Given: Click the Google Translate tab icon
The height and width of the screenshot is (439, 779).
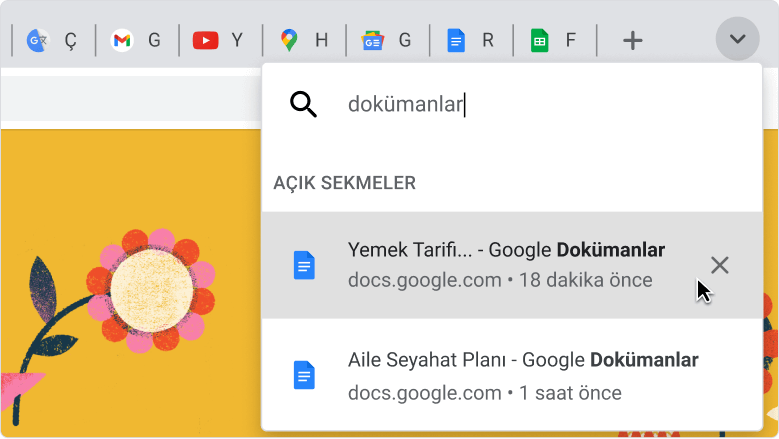Looking at the screenshot, I should coord(38,40).
